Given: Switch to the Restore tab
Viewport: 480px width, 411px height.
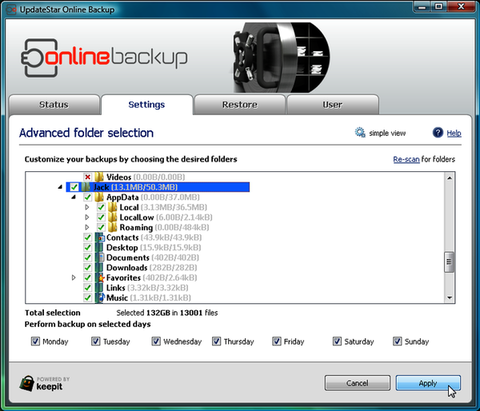Looking at the screenshot, I should click(x=240, y=105).
